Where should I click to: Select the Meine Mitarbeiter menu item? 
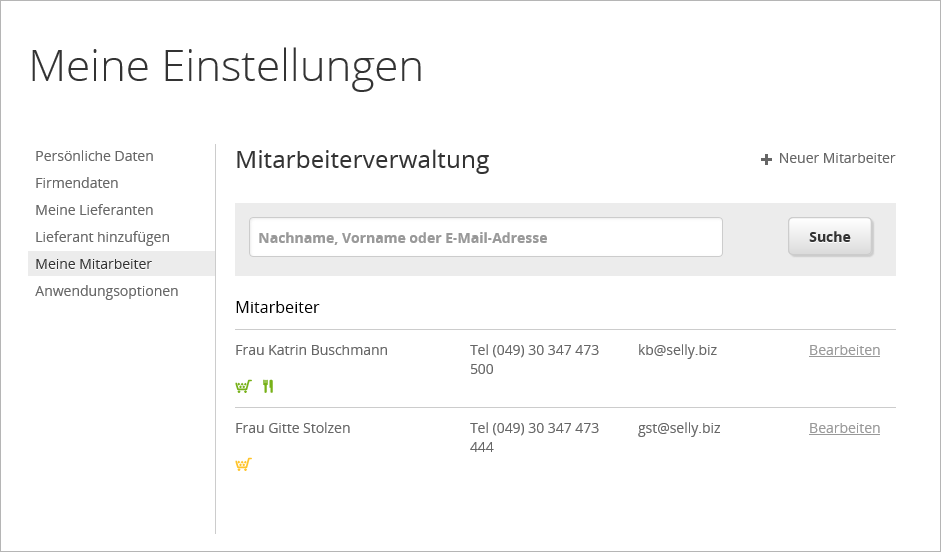click(x=93, y=264)
